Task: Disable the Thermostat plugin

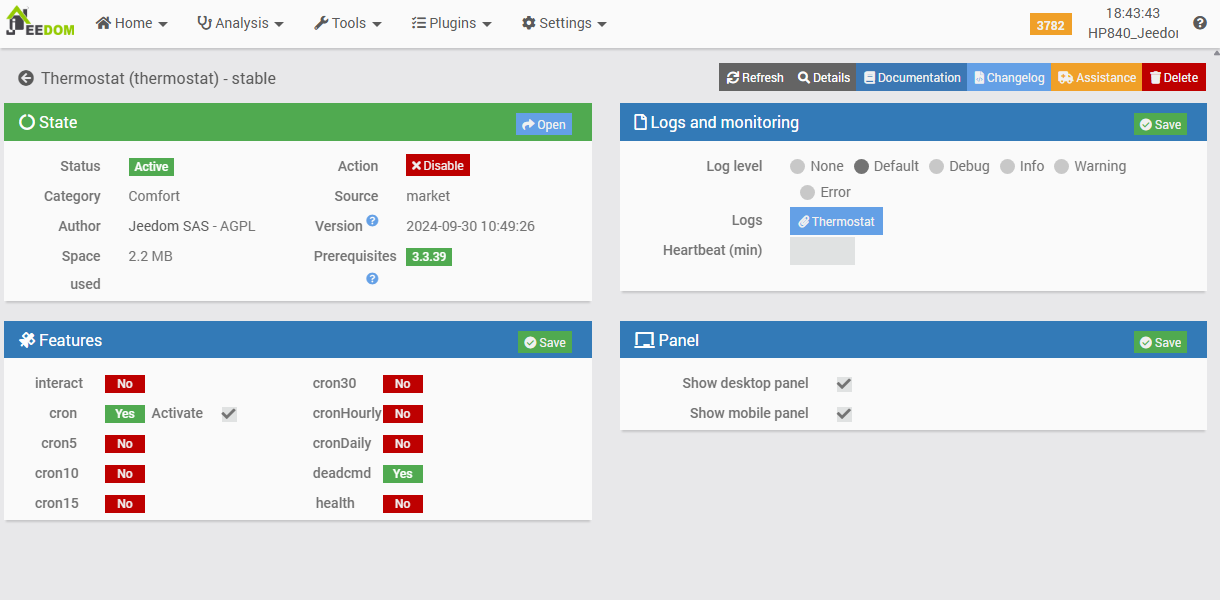Action: [x=437, y=166]
